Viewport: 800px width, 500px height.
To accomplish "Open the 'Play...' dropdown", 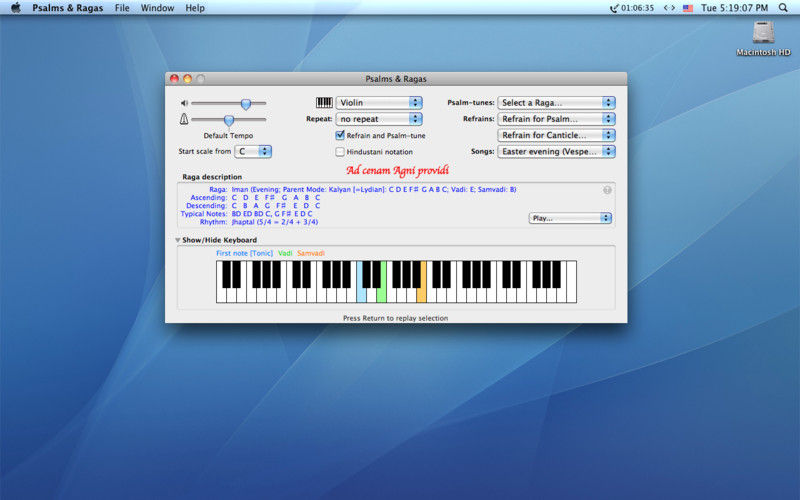I will [x=570, y=218].
